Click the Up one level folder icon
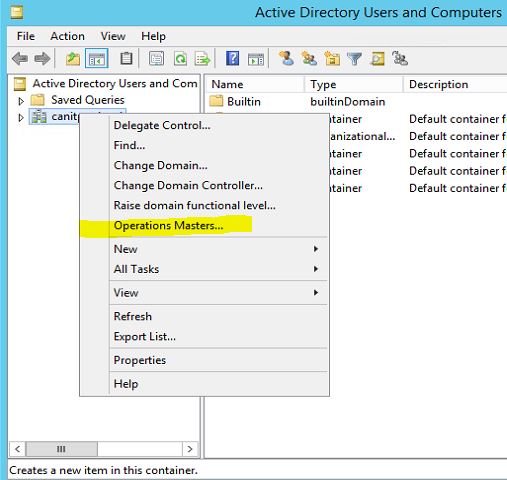Screen dimensions: 507x480 [x=73, y=59]
